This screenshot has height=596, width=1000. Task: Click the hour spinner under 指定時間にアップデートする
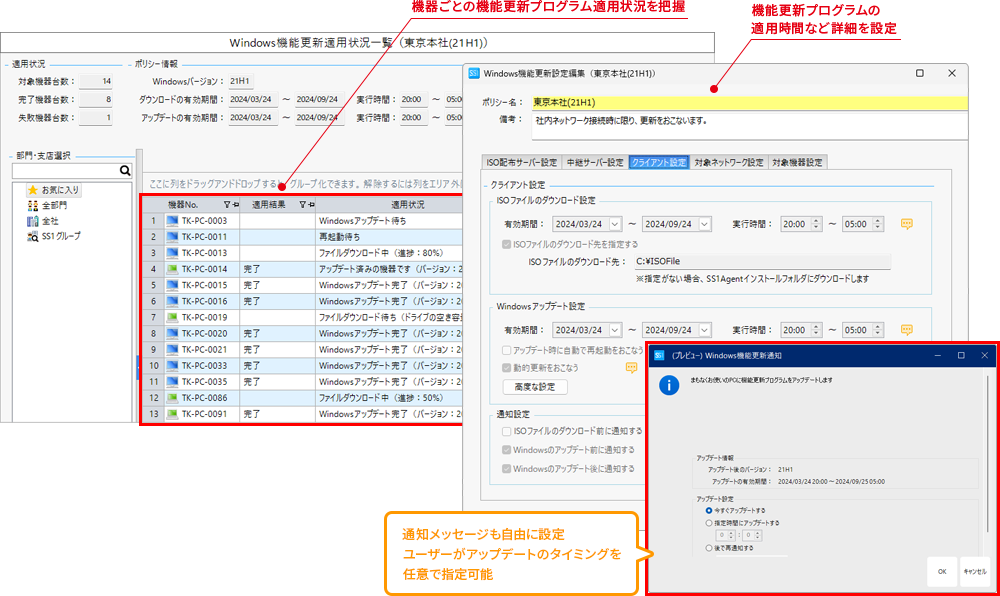(731, 535)
